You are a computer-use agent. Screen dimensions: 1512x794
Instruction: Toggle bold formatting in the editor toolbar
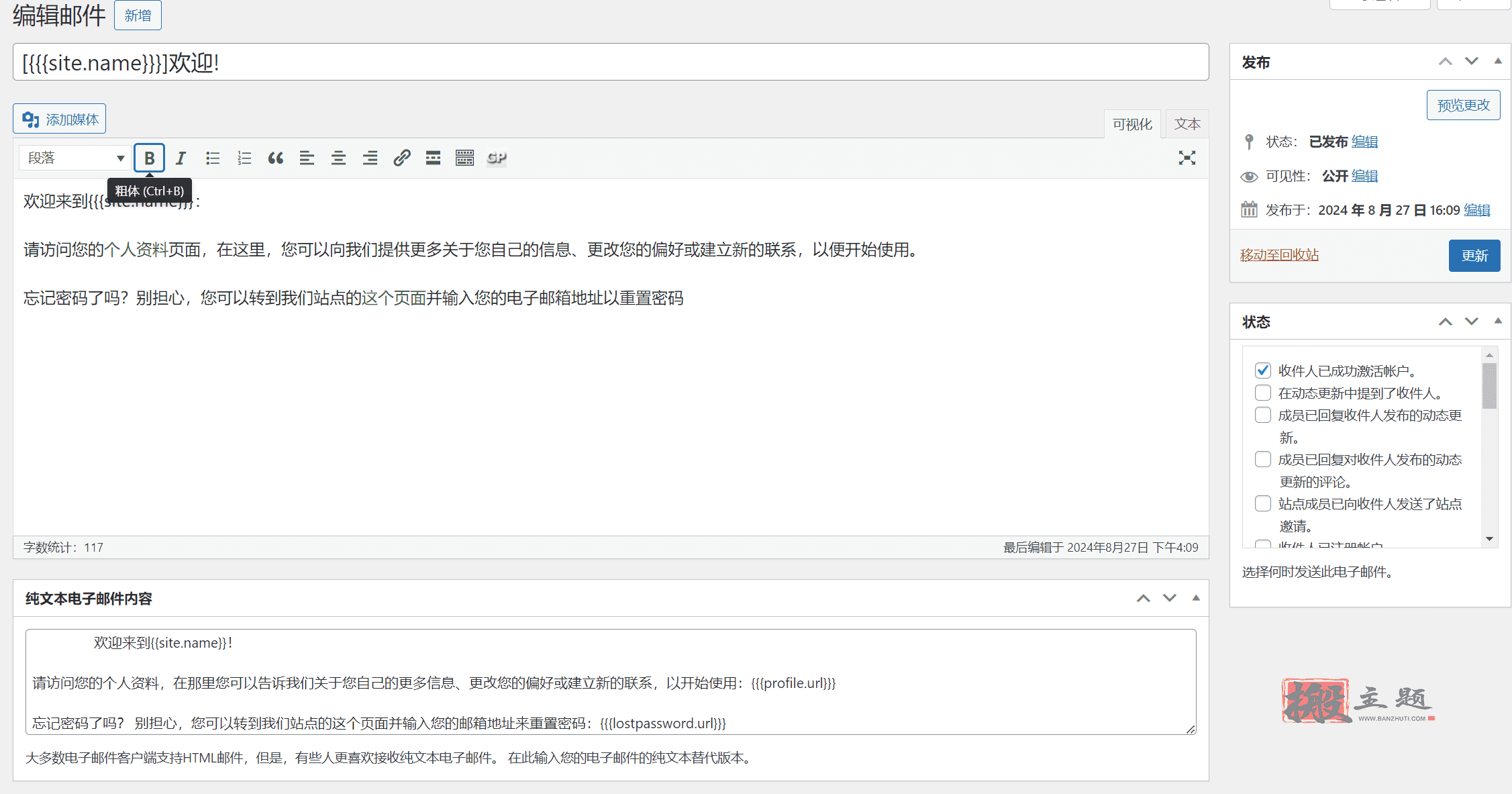click(x=149, y=158)
